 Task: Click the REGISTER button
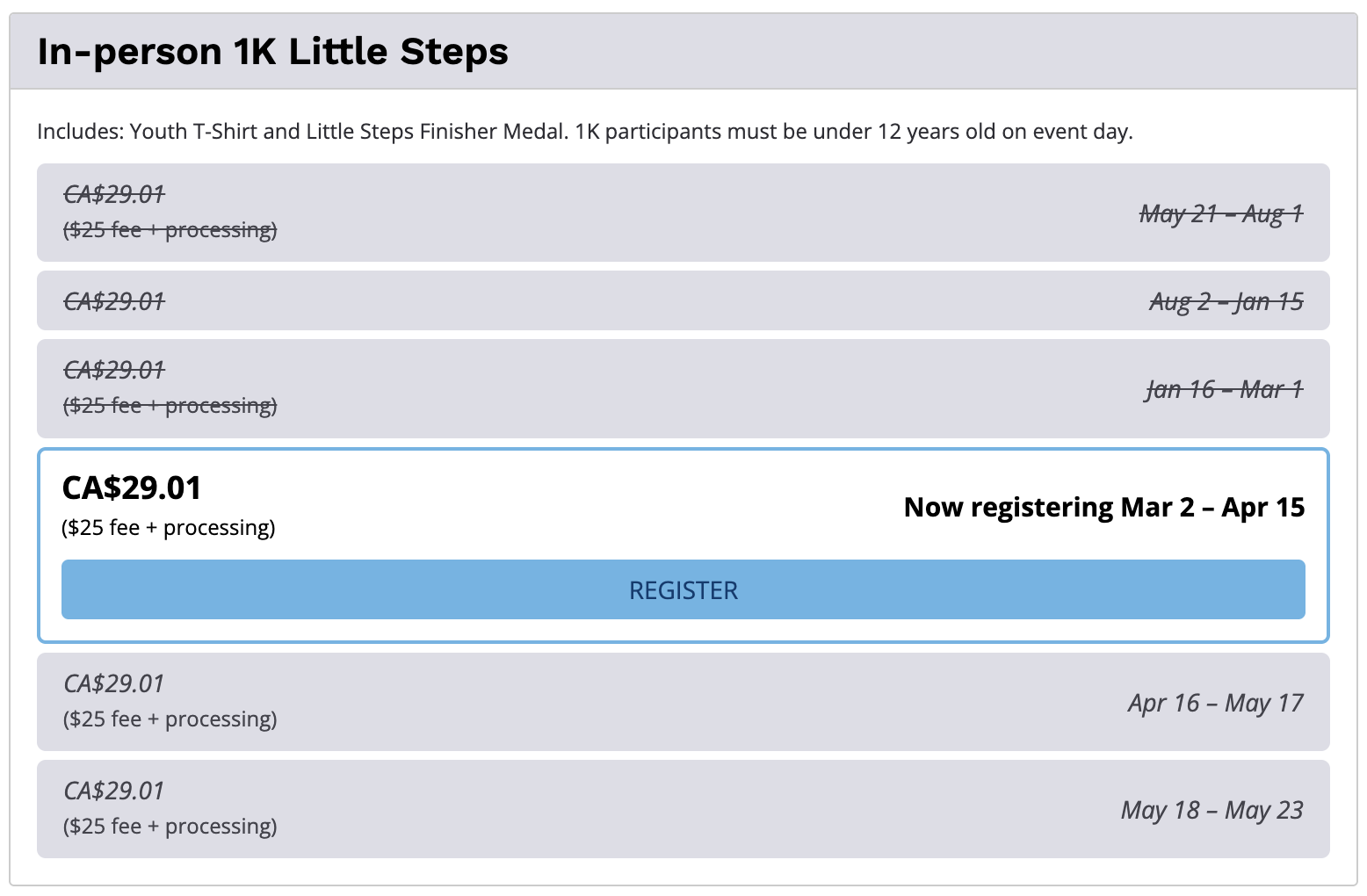click(x=683, y=589)
